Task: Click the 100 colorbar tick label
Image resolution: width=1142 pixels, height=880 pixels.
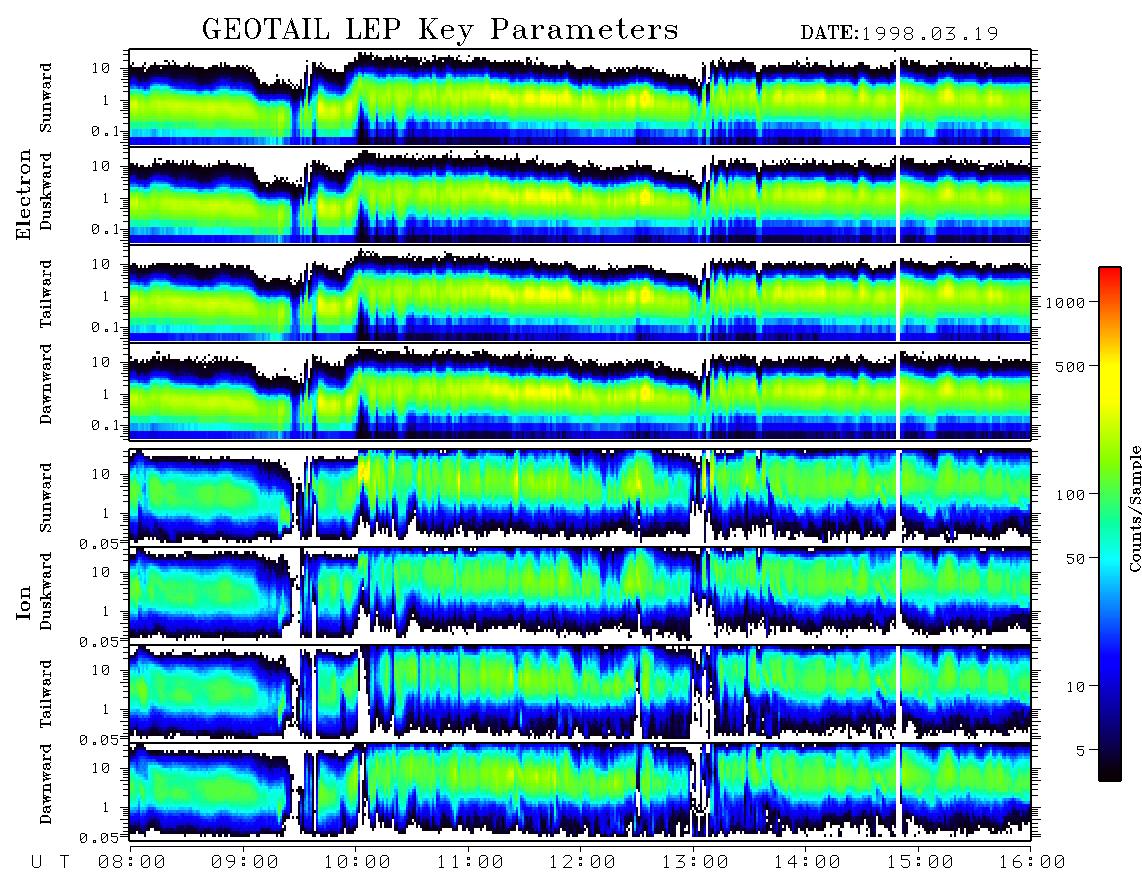Action: 1070,495
